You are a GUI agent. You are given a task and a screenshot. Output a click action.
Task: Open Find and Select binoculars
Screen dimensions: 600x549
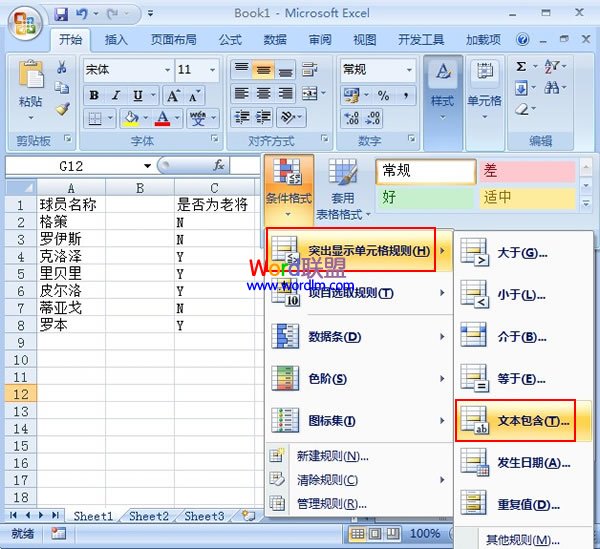[x=551, y=88]
